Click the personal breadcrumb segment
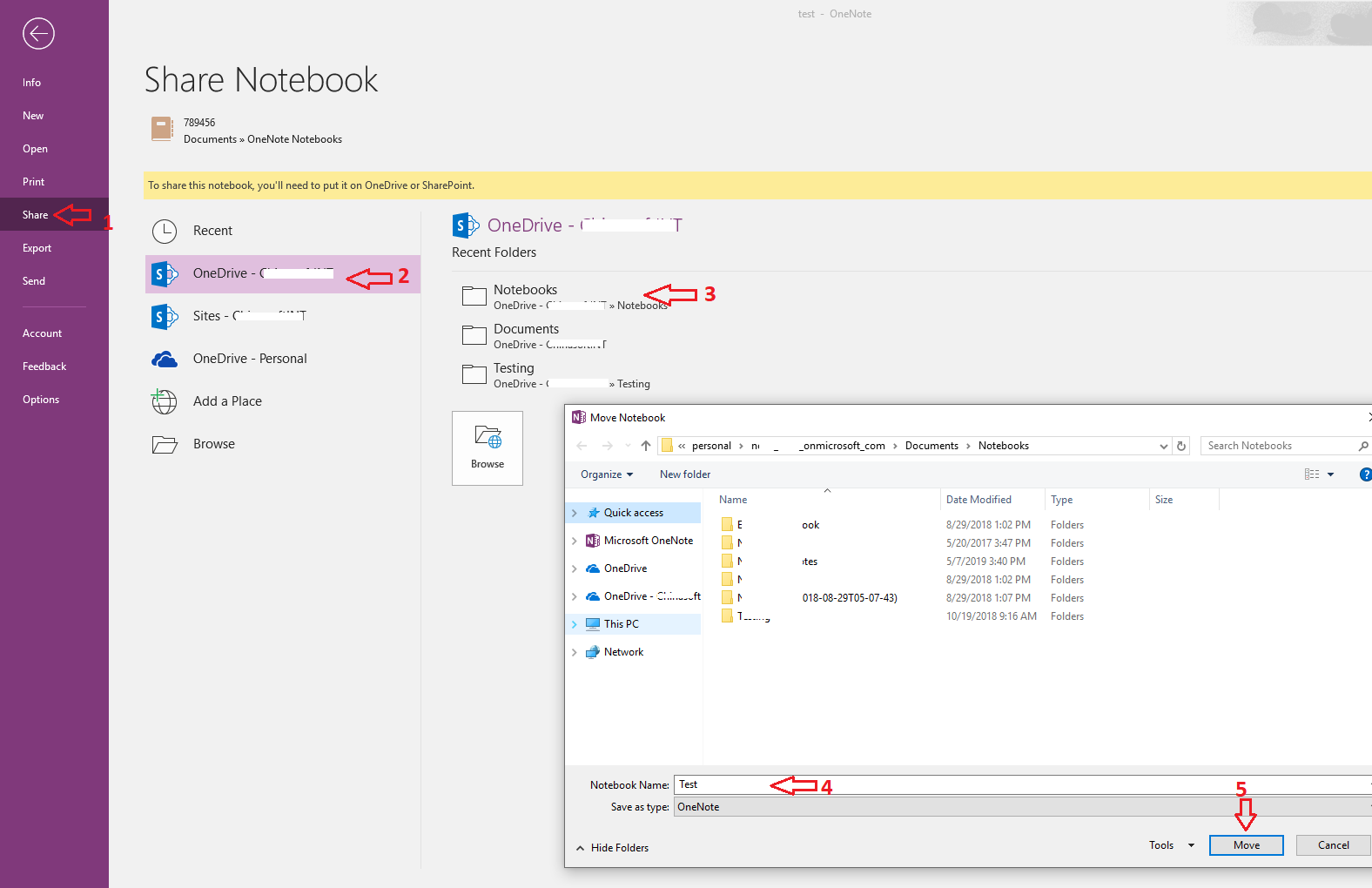Viewport: 1372px width, 888px height. [711, 446]
